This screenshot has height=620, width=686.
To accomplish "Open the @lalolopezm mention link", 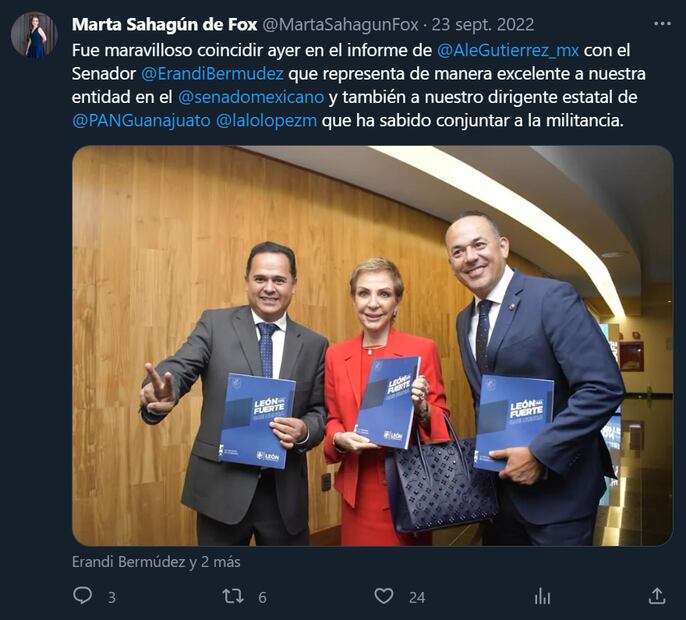I will pyautogui.click(x=266, y=120).
